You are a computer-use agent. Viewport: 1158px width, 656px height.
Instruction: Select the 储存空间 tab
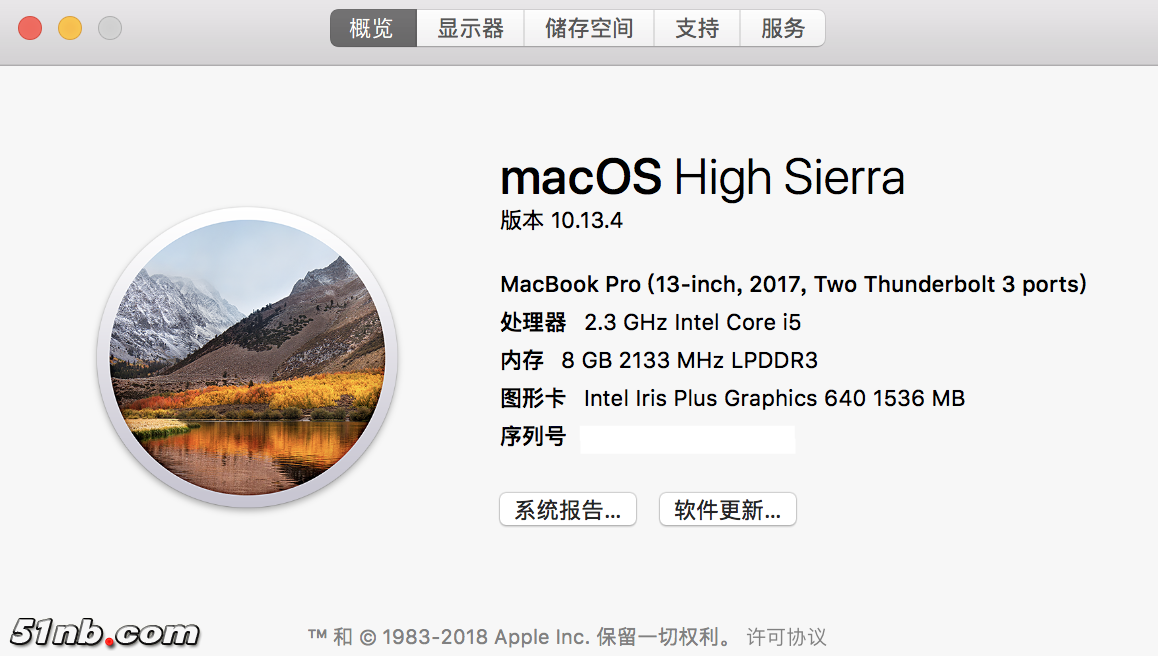[589, 29]
